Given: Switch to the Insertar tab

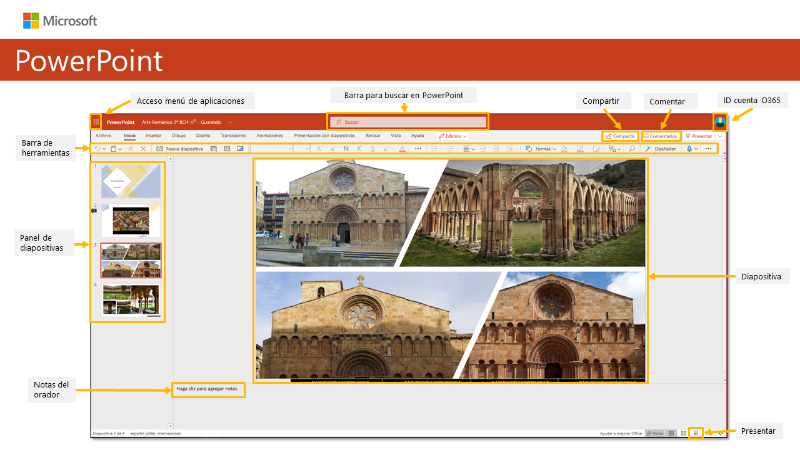Looking at the screenshot, I should pyautogui.click(x=154, y=136).
